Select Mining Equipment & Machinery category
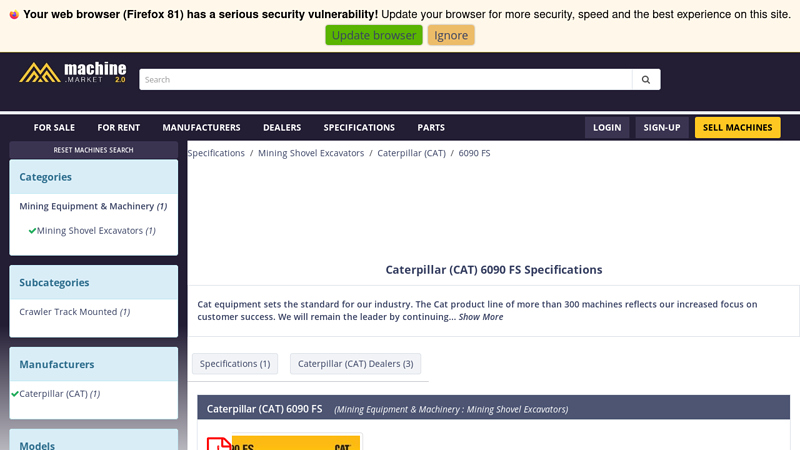Screen dimensions: 800x450 point(93,206)
